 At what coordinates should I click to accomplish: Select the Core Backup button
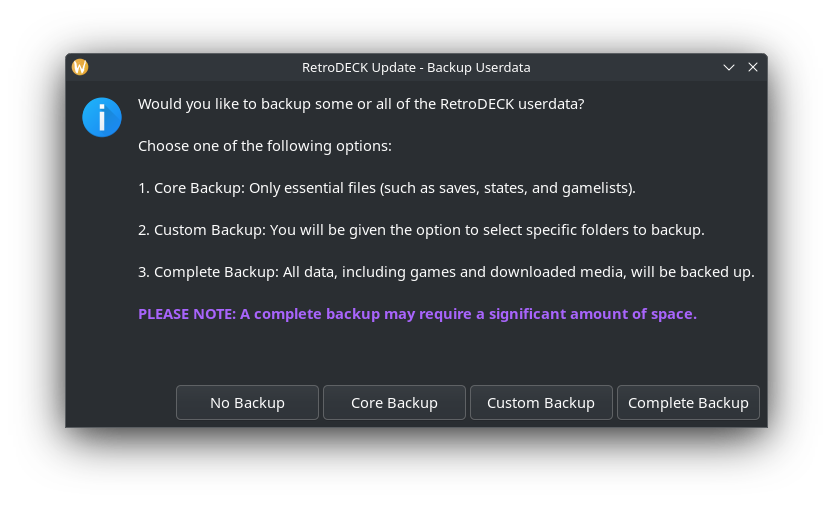(x=394, y=403)
